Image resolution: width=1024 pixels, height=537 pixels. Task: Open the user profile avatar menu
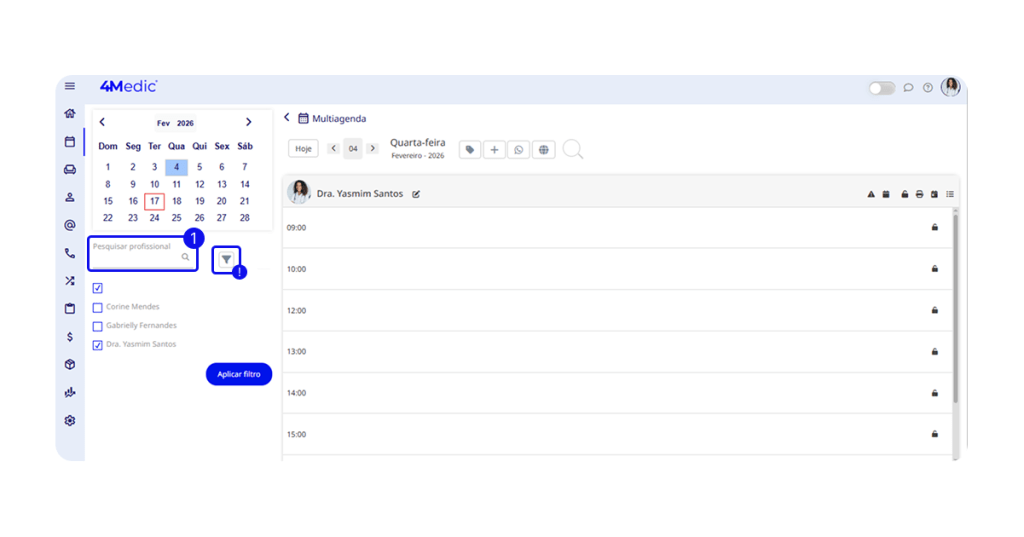(x=950, y=87)
